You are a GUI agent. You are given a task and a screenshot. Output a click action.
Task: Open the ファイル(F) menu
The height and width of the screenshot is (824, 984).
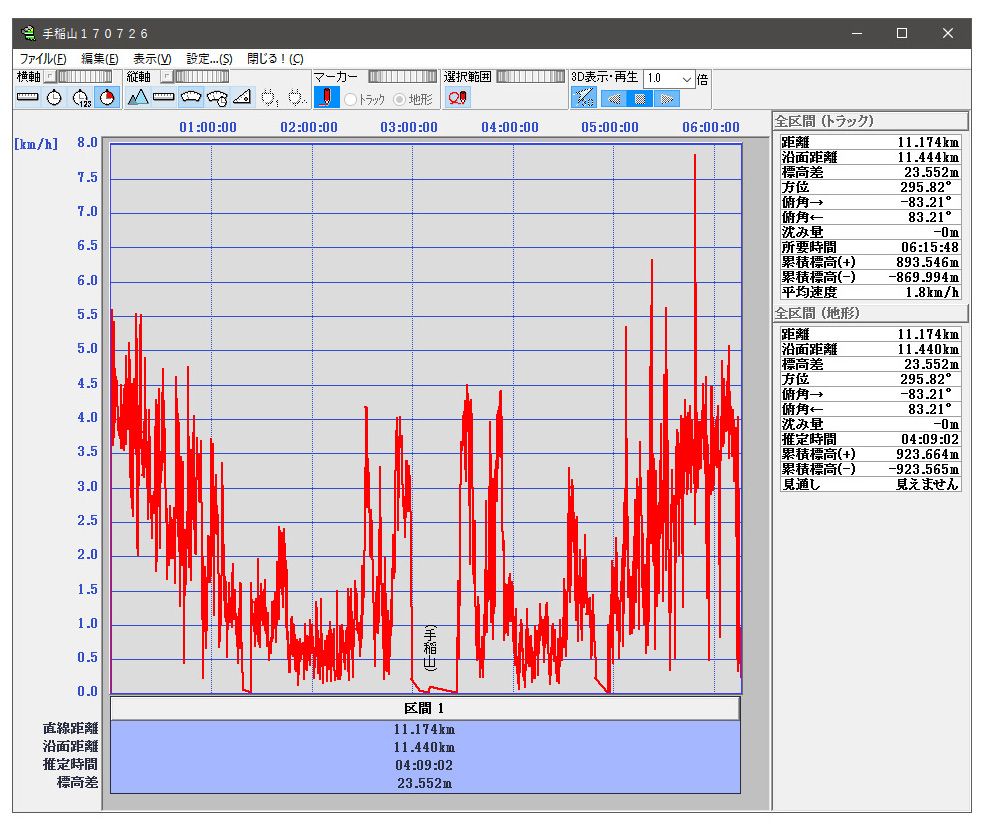43,59
